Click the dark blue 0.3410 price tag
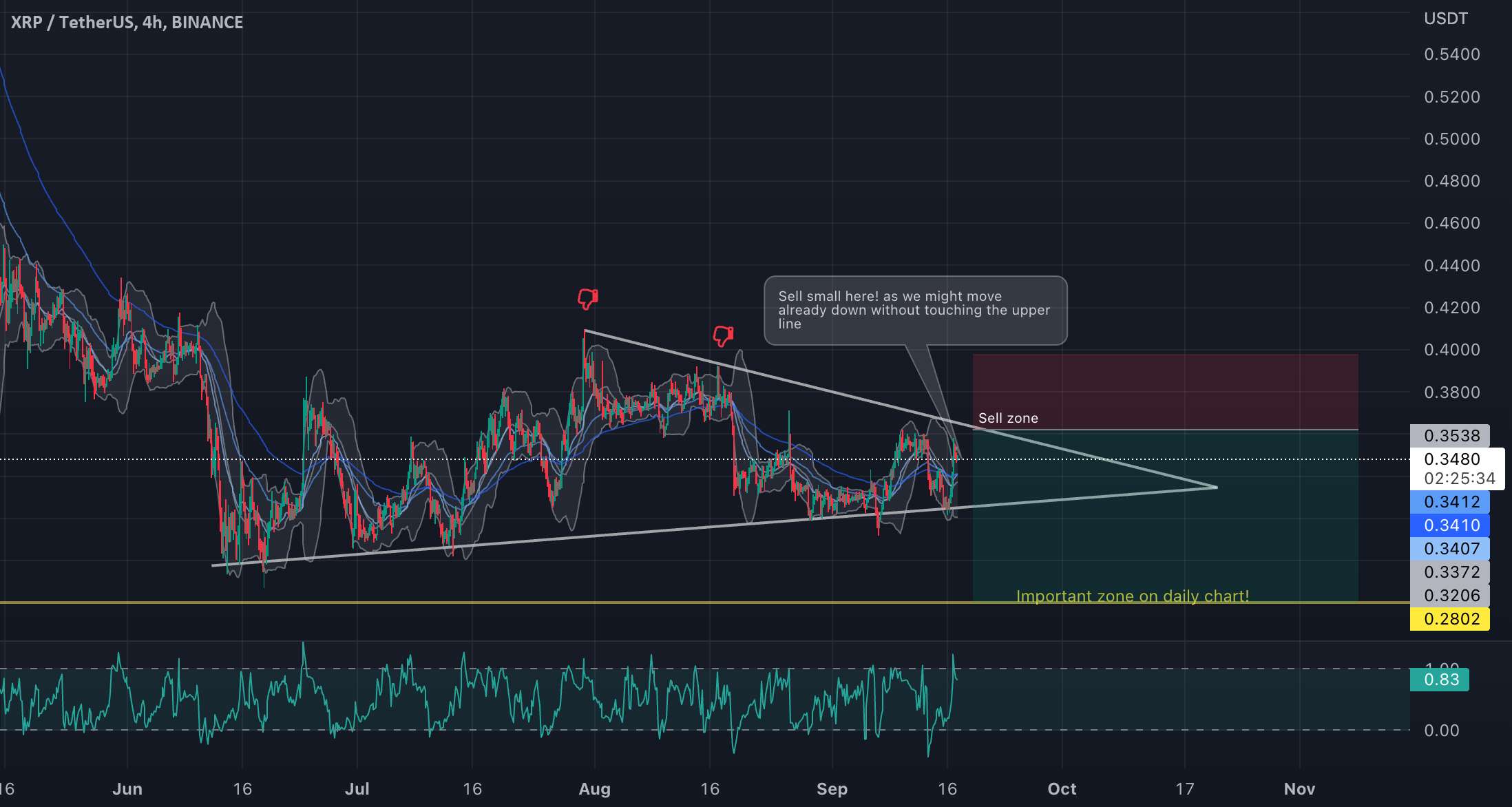1512x807 pixels. point(1450,525)
